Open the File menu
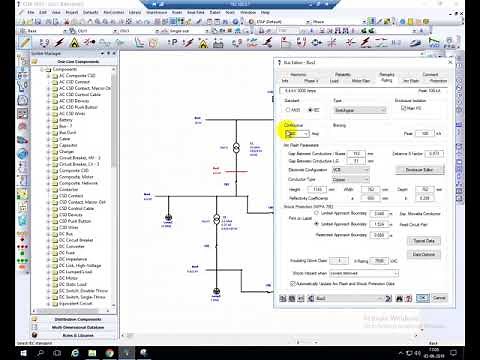 coord(31,12)
